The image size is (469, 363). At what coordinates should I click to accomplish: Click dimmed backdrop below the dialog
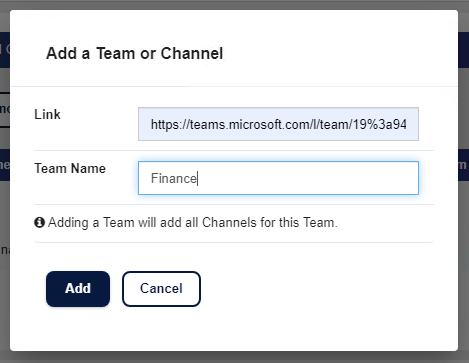point(234,357)
